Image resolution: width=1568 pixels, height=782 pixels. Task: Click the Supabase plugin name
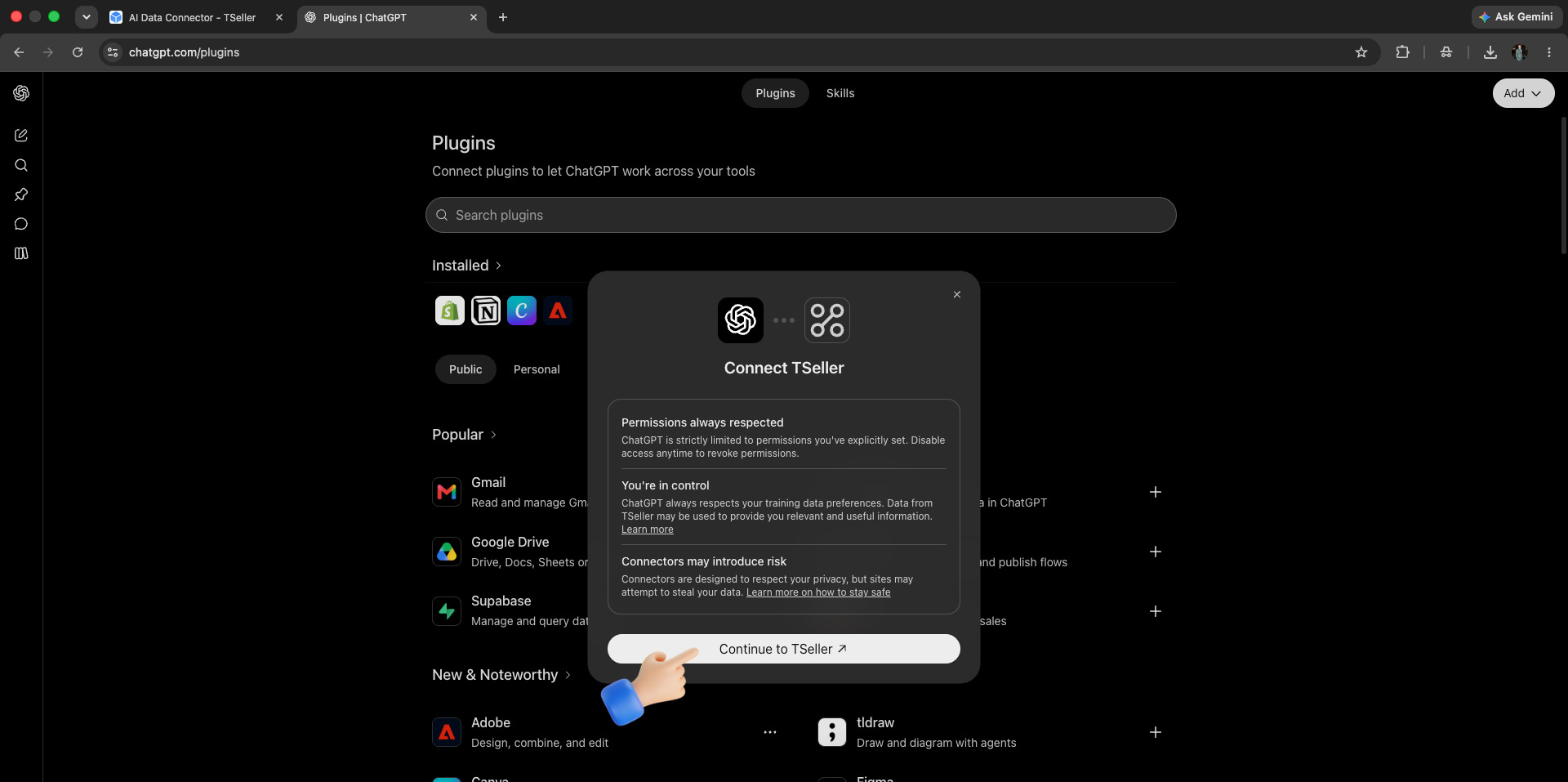pos(501,601)
